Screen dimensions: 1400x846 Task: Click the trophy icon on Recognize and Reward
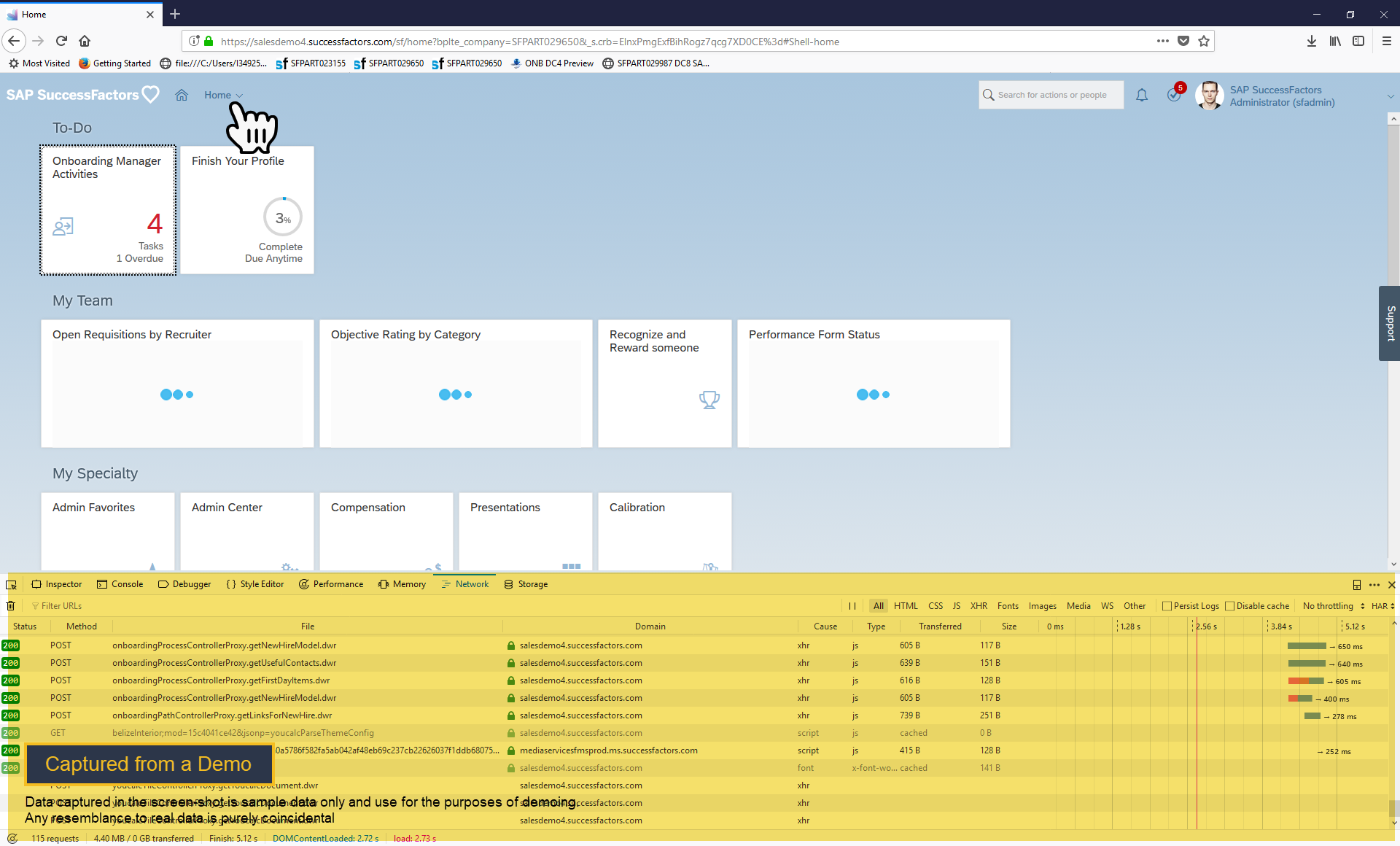click(709, 400)
